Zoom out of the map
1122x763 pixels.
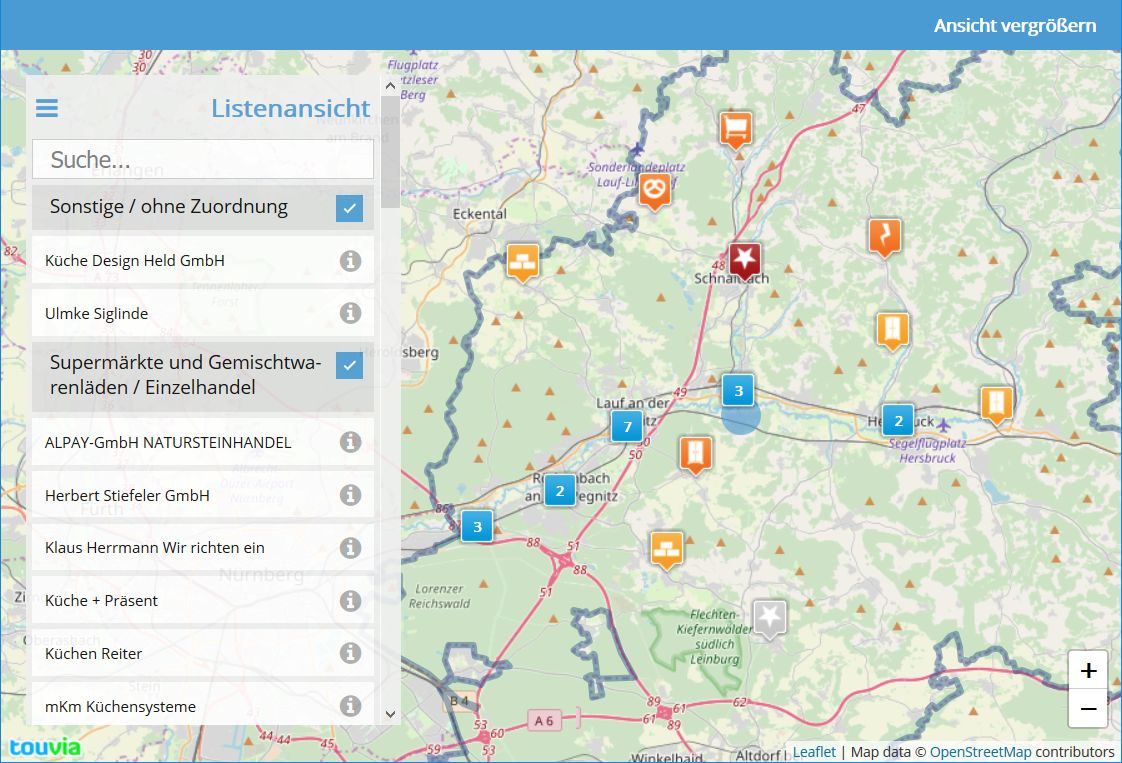[1088, 709]
